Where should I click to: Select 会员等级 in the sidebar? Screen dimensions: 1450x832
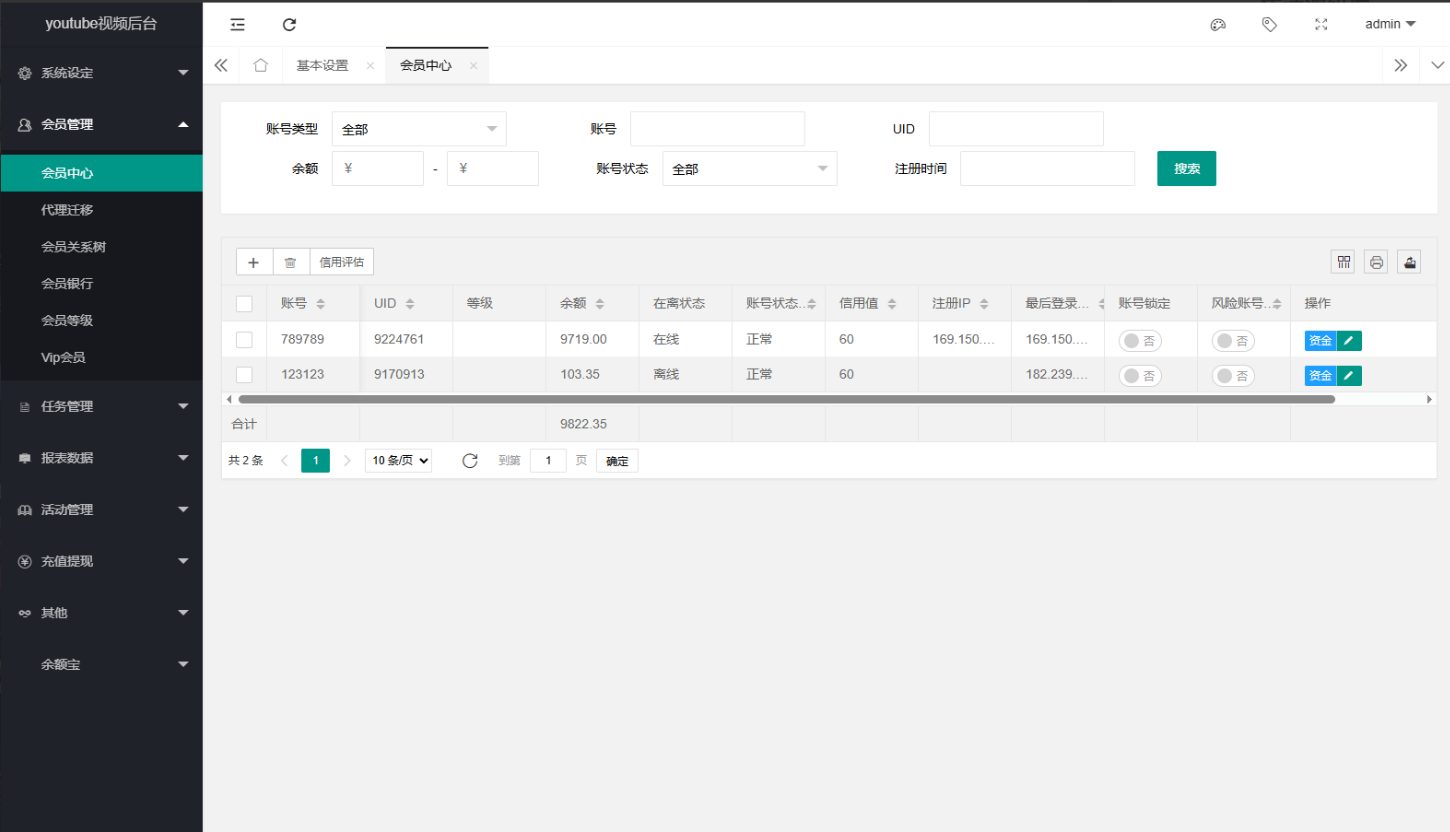tap(101, 321)
